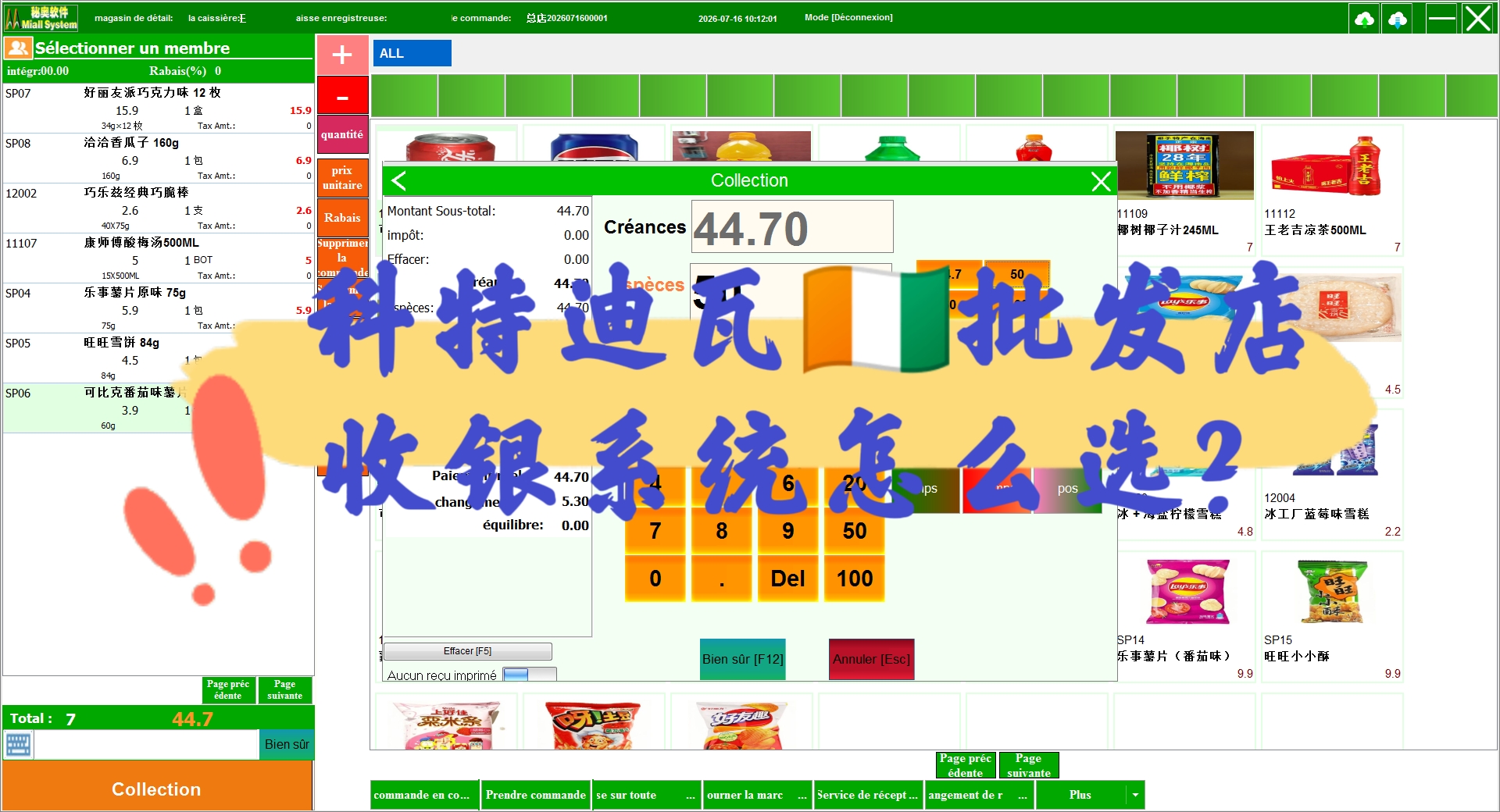Click keypad digit 9
Screen dimensions: 1500x812
click(788, 531)
